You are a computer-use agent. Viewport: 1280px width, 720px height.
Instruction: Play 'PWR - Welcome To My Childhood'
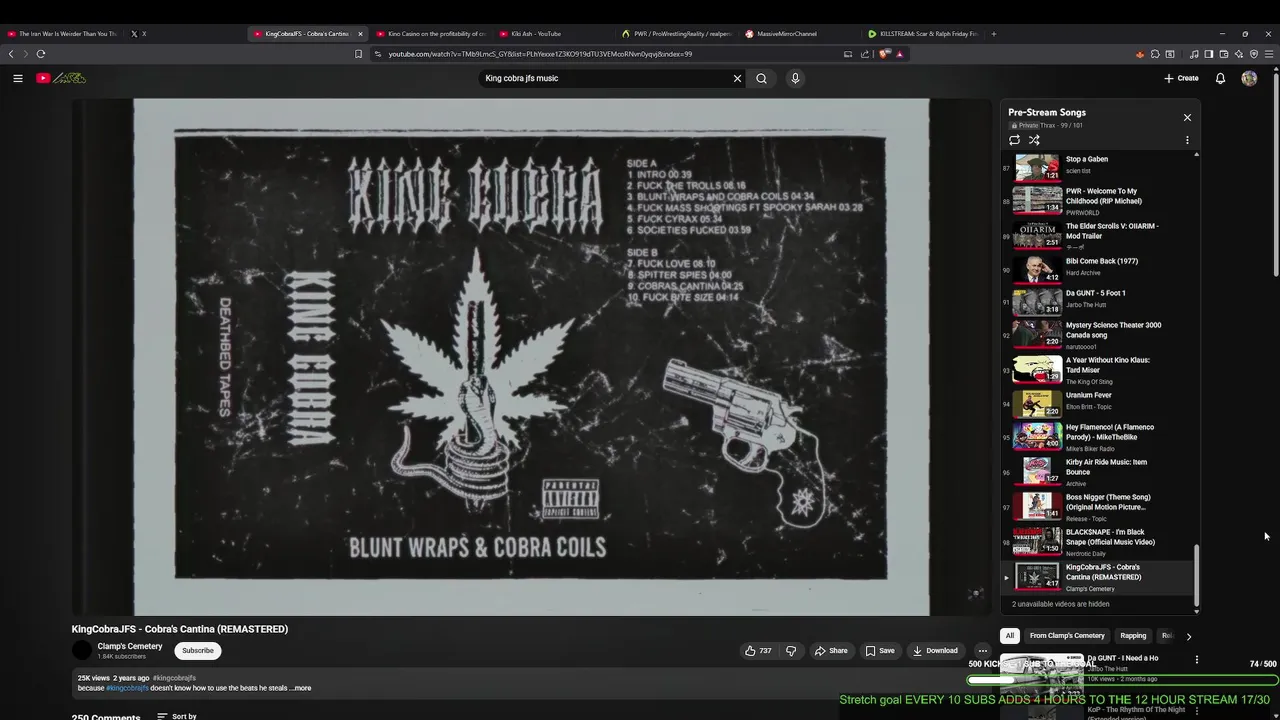1097,201
